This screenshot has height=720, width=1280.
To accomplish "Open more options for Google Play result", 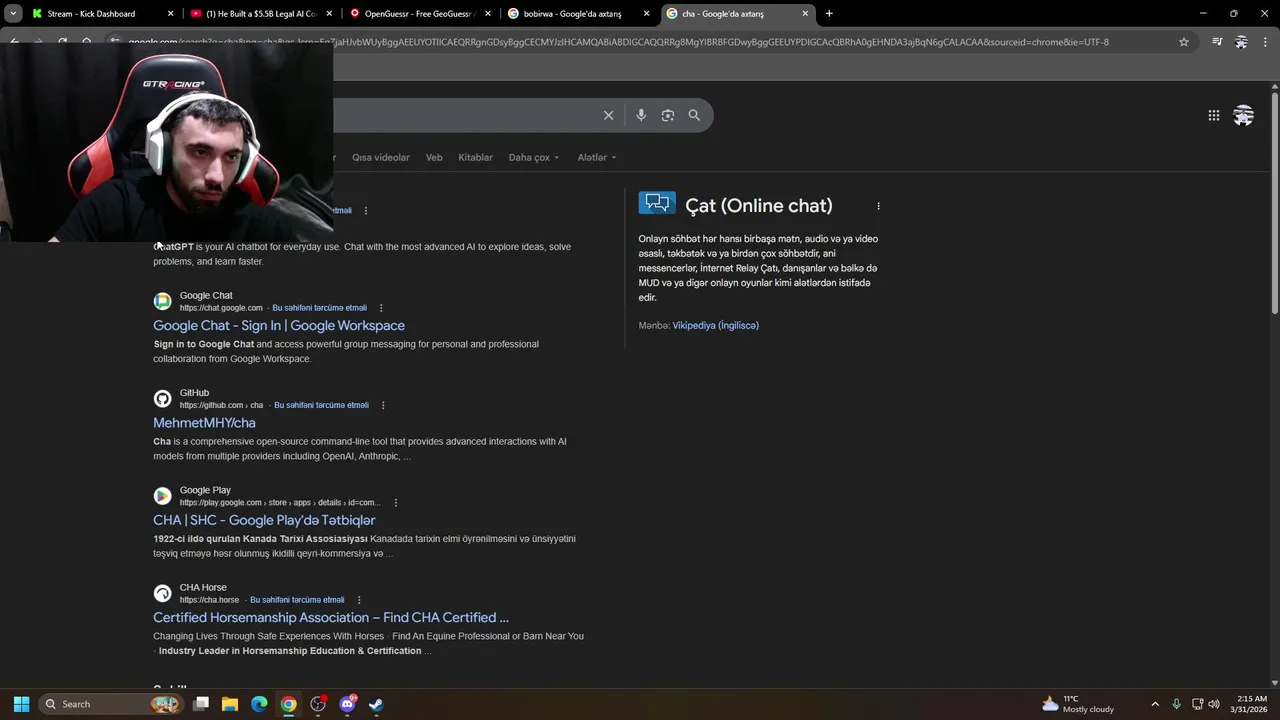I will pyautogui.click(x=396, y=503).
